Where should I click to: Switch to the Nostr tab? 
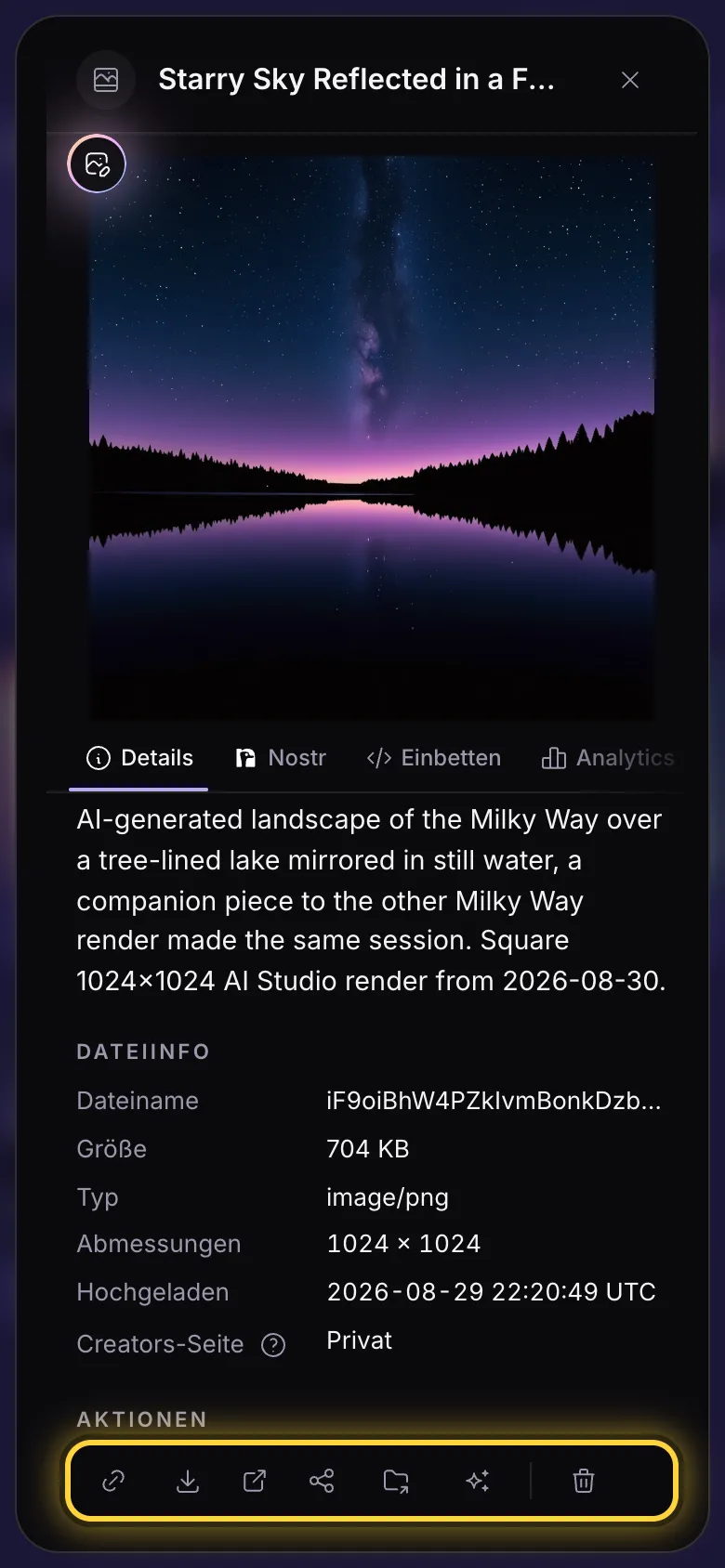pos(281,758)
